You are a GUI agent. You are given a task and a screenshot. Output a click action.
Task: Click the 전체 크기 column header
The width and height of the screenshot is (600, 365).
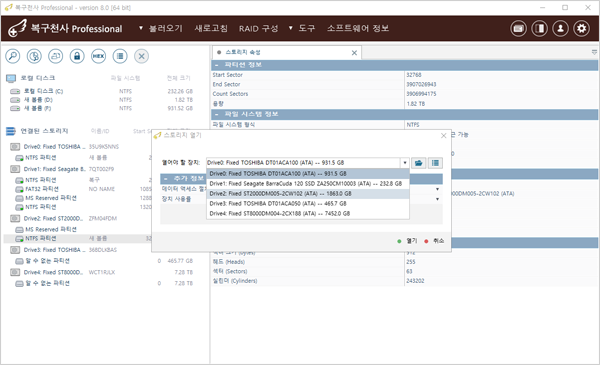pyautogui.click(x=178, y=78)
